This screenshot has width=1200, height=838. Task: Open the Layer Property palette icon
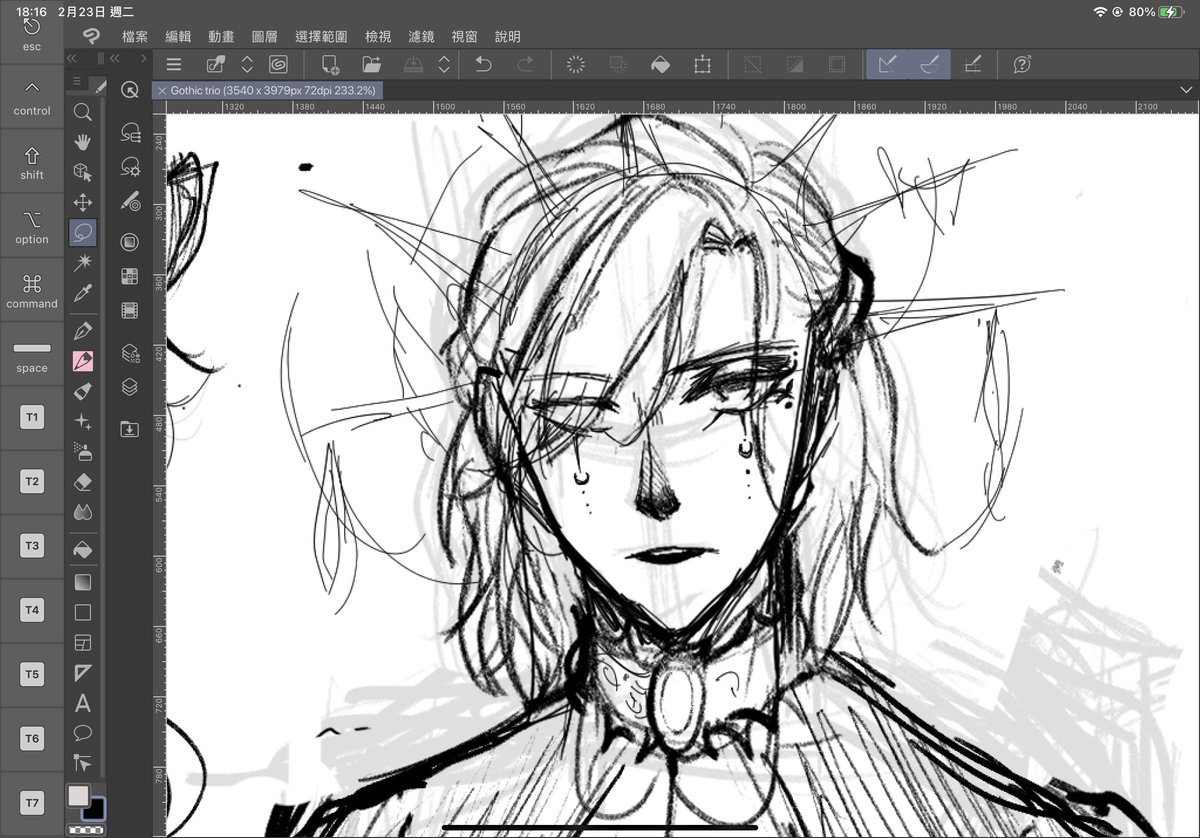click(129, 352)
